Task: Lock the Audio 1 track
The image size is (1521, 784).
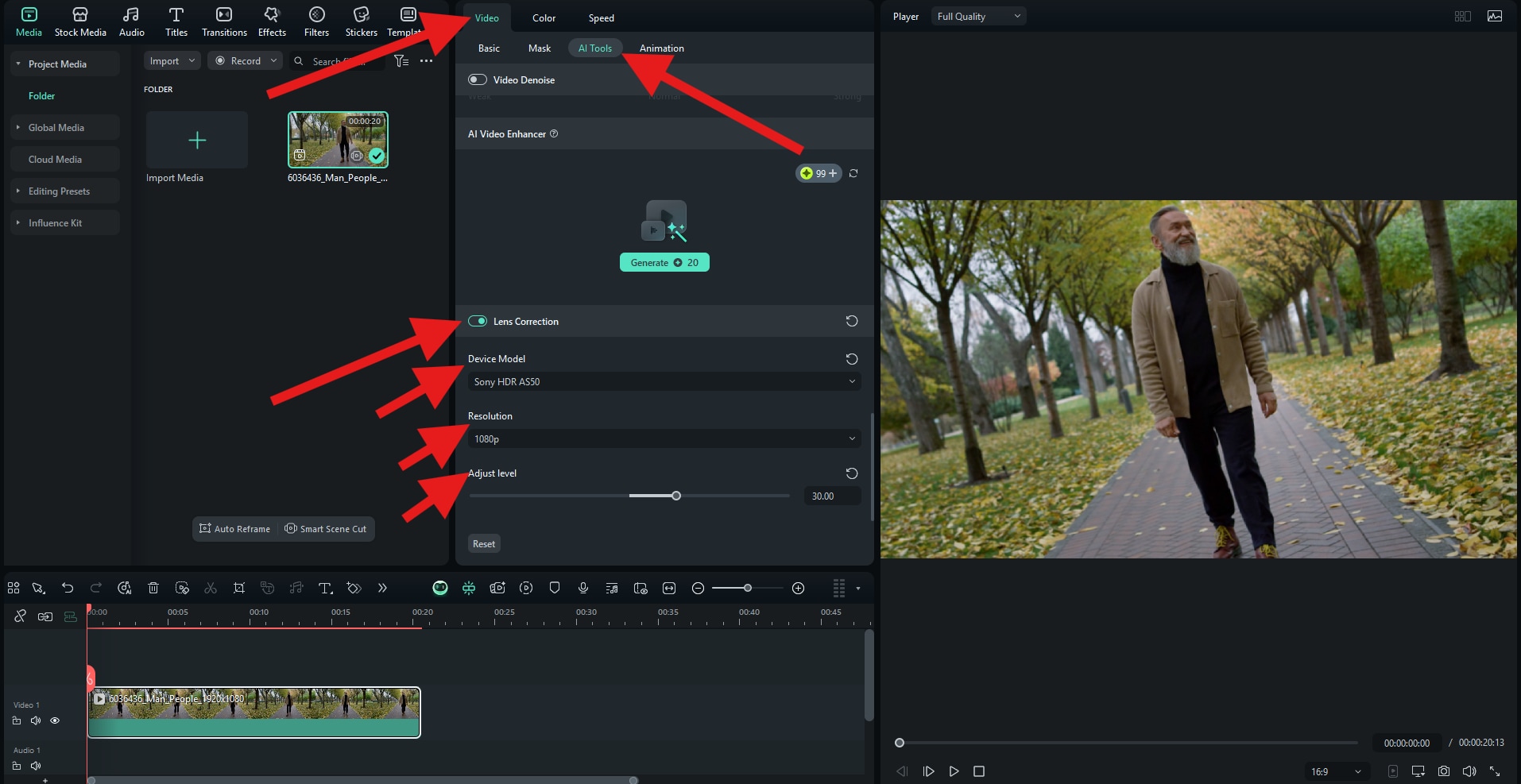Action: tap(17, 766)
